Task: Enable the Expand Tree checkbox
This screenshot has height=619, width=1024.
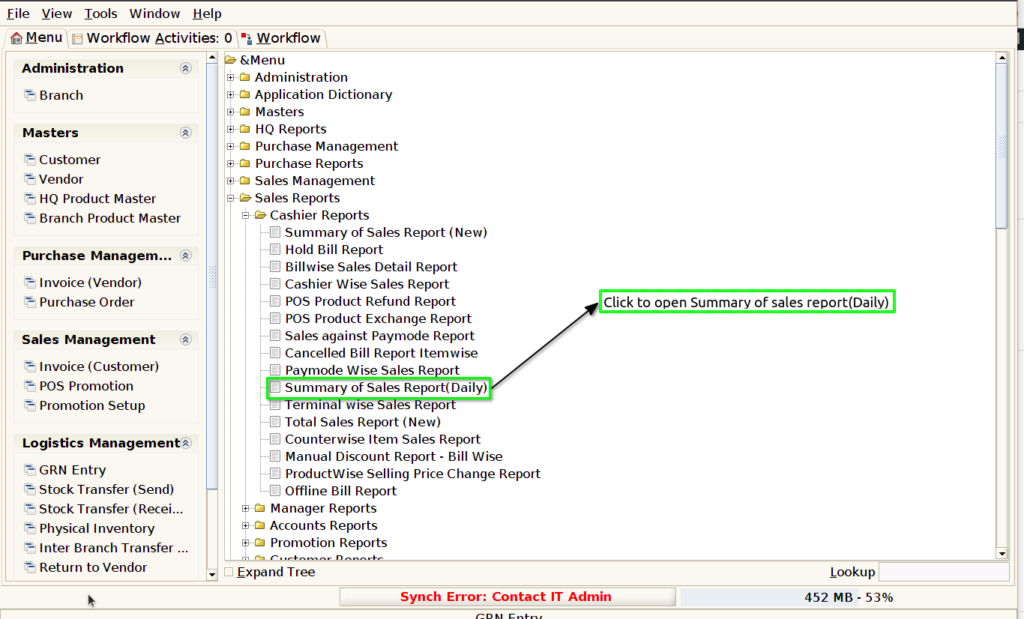Action: [229, 572]
